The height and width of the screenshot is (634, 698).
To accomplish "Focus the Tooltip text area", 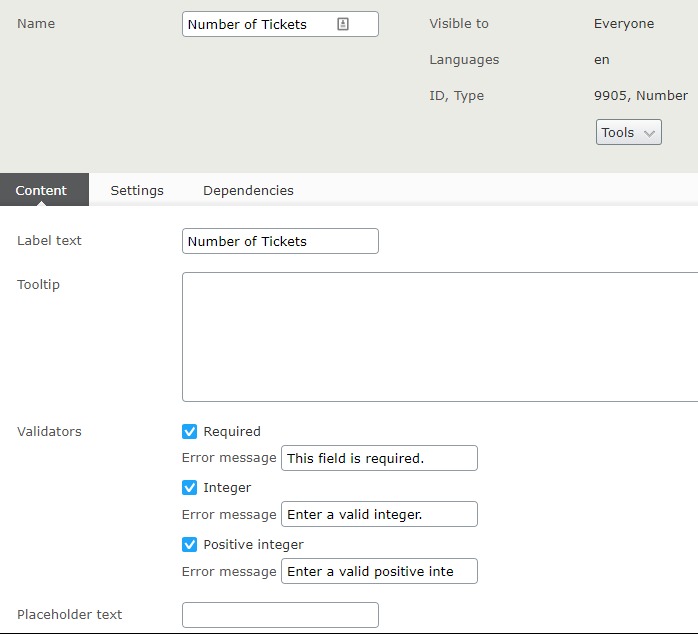I will 440,336.
